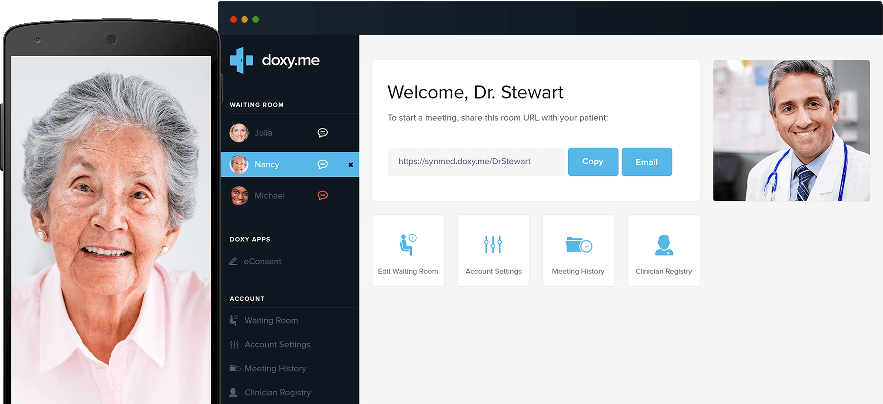Viewport: 883px width, 404px height.
Task: Remove Nancy with the x icon
Action: (350, 165)
